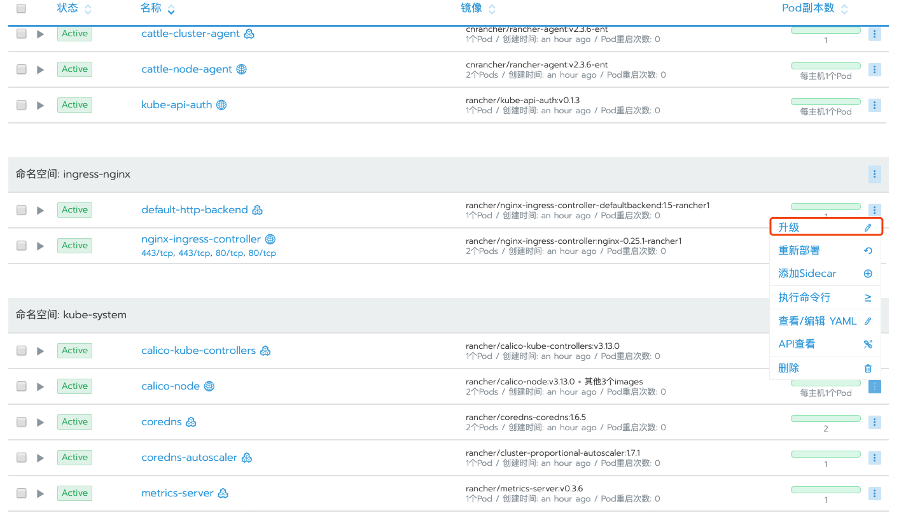This screenshot has height=512, width=906.
Task: Check the nginx-ingress-controller row checkbox
Action: [x=21, y=246]
